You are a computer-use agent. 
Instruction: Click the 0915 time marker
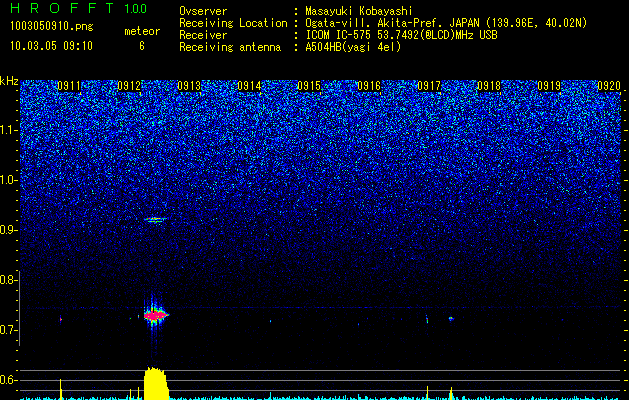pyautogui.click(x=309, y=86)
